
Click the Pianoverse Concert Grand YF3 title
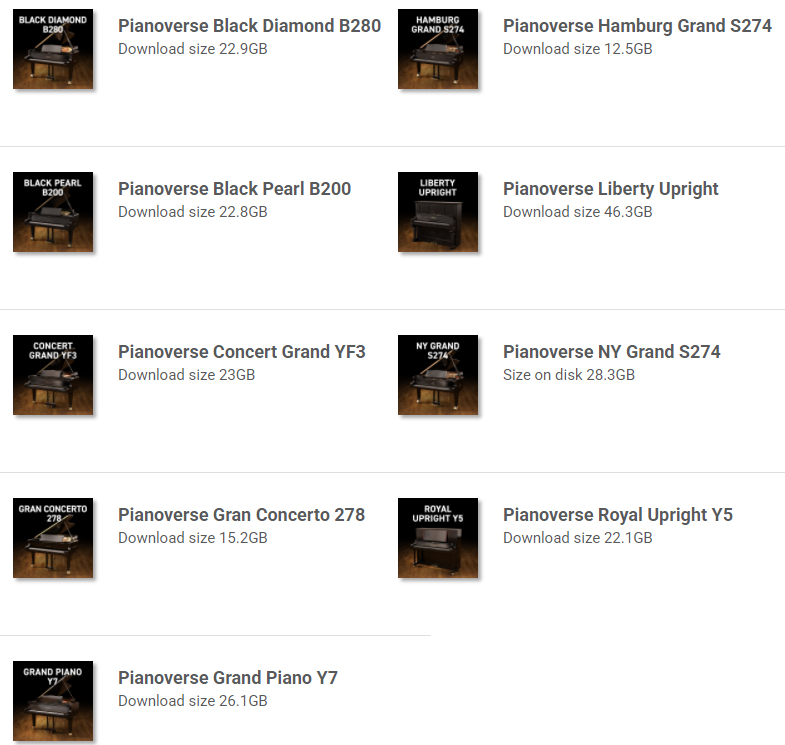tap(242, 351)
